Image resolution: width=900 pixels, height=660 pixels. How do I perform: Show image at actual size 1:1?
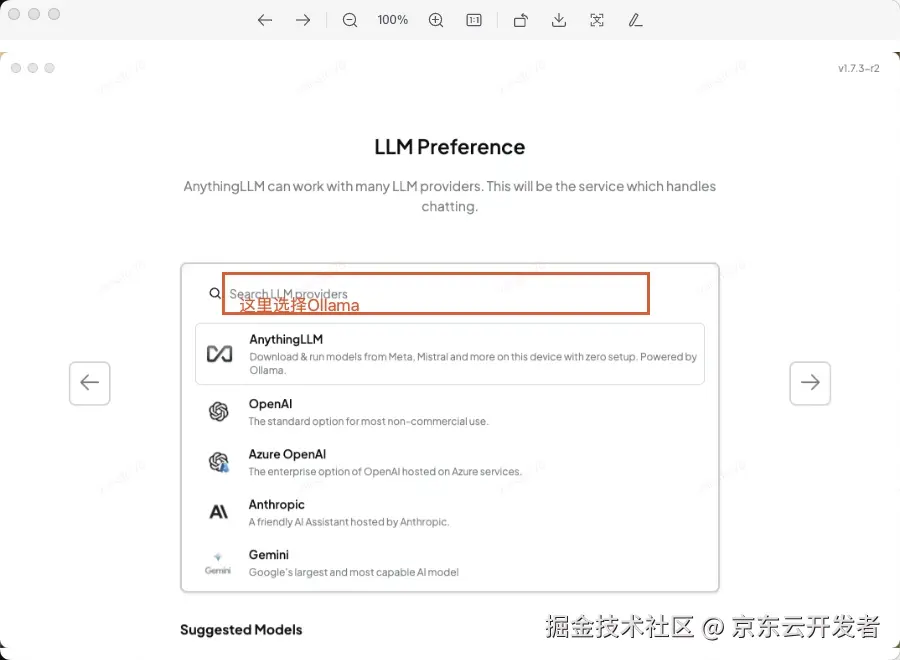click(x=474, y=20)
